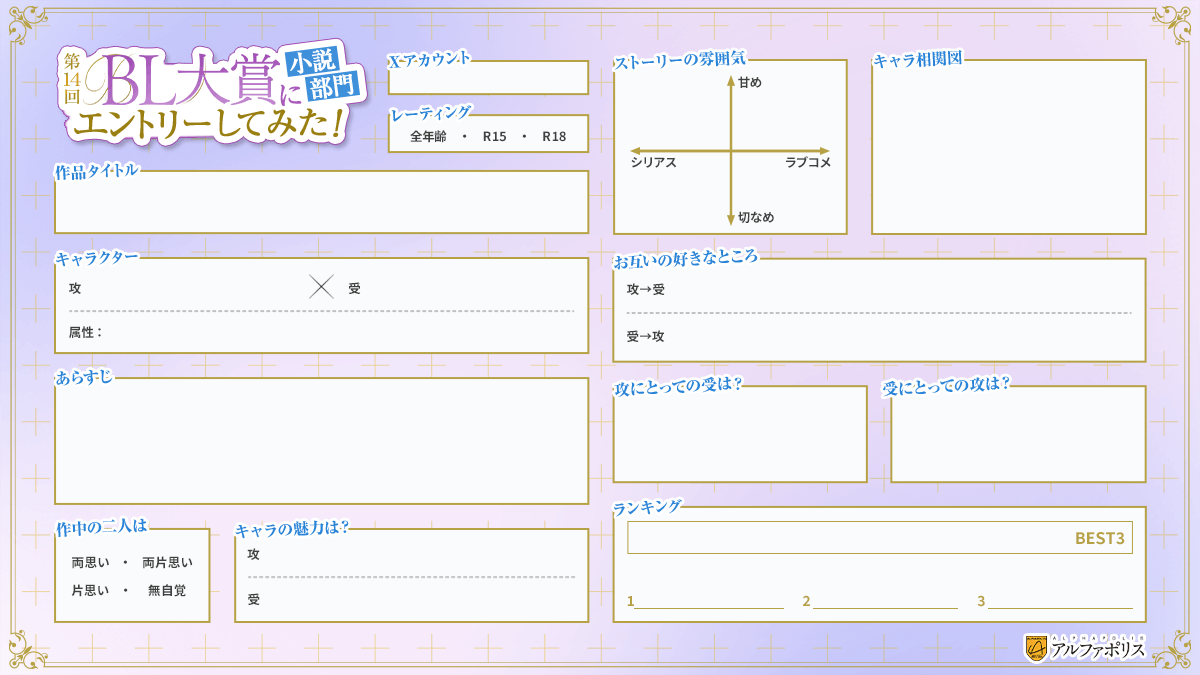Click the シリアス axis label

click(x=654, y=162)
